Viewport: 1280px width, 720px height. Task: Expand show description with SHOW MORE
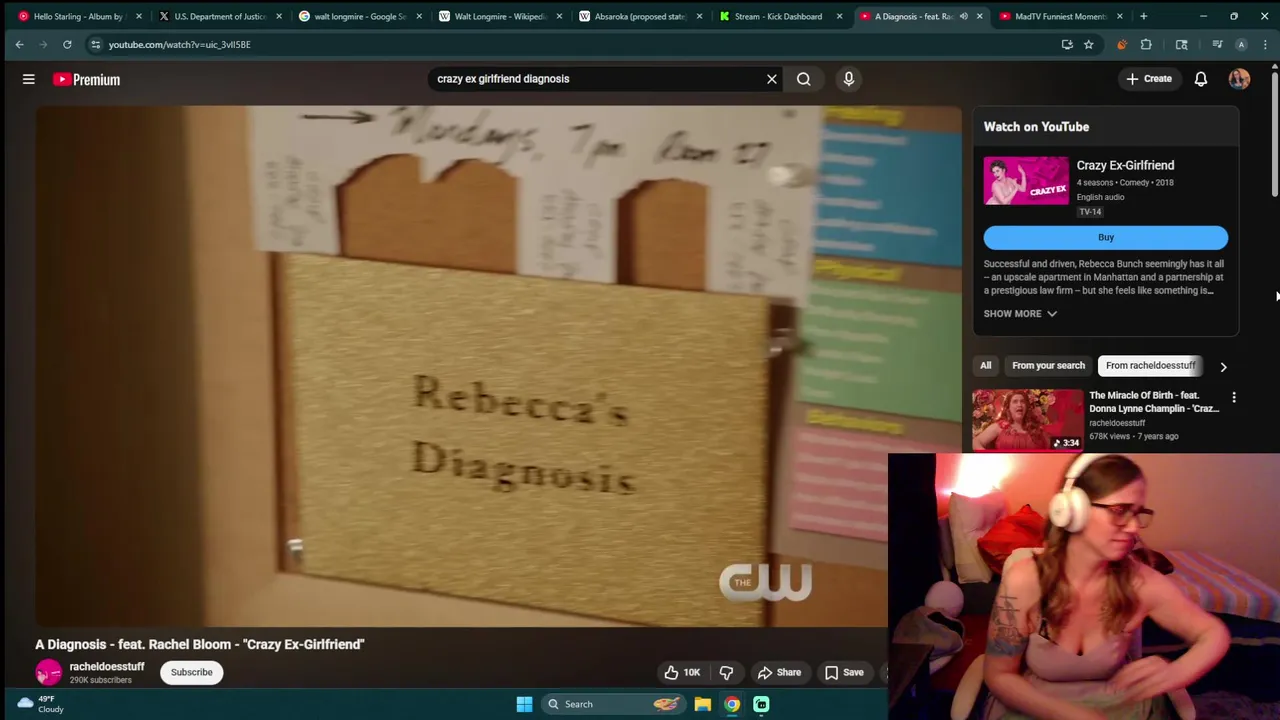(1020, 313)
